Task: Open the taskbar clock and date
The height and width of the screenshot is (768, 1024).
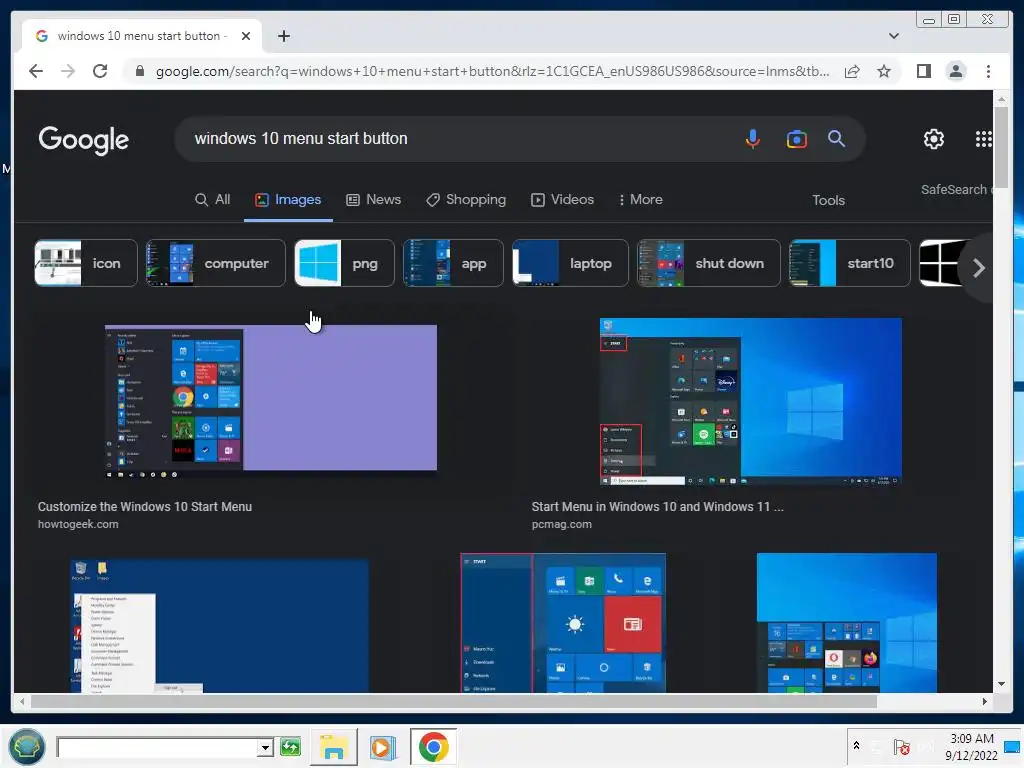Action: point(971,746)
